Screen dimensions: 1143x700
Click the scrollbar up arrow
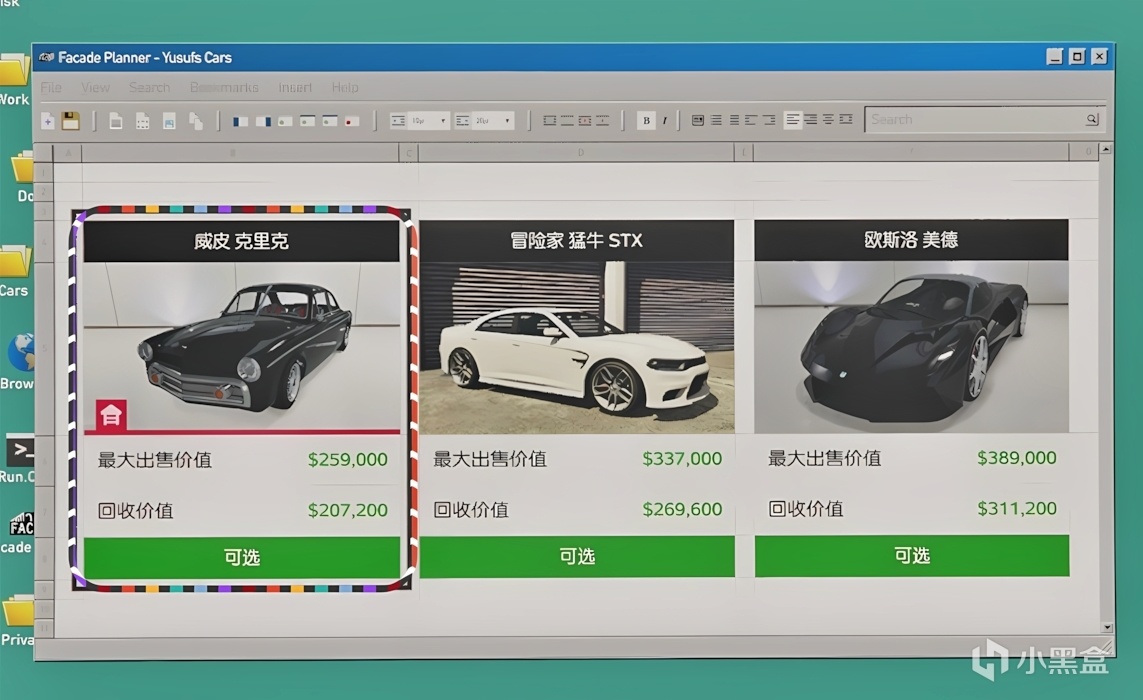click(x=1107, y=149)
